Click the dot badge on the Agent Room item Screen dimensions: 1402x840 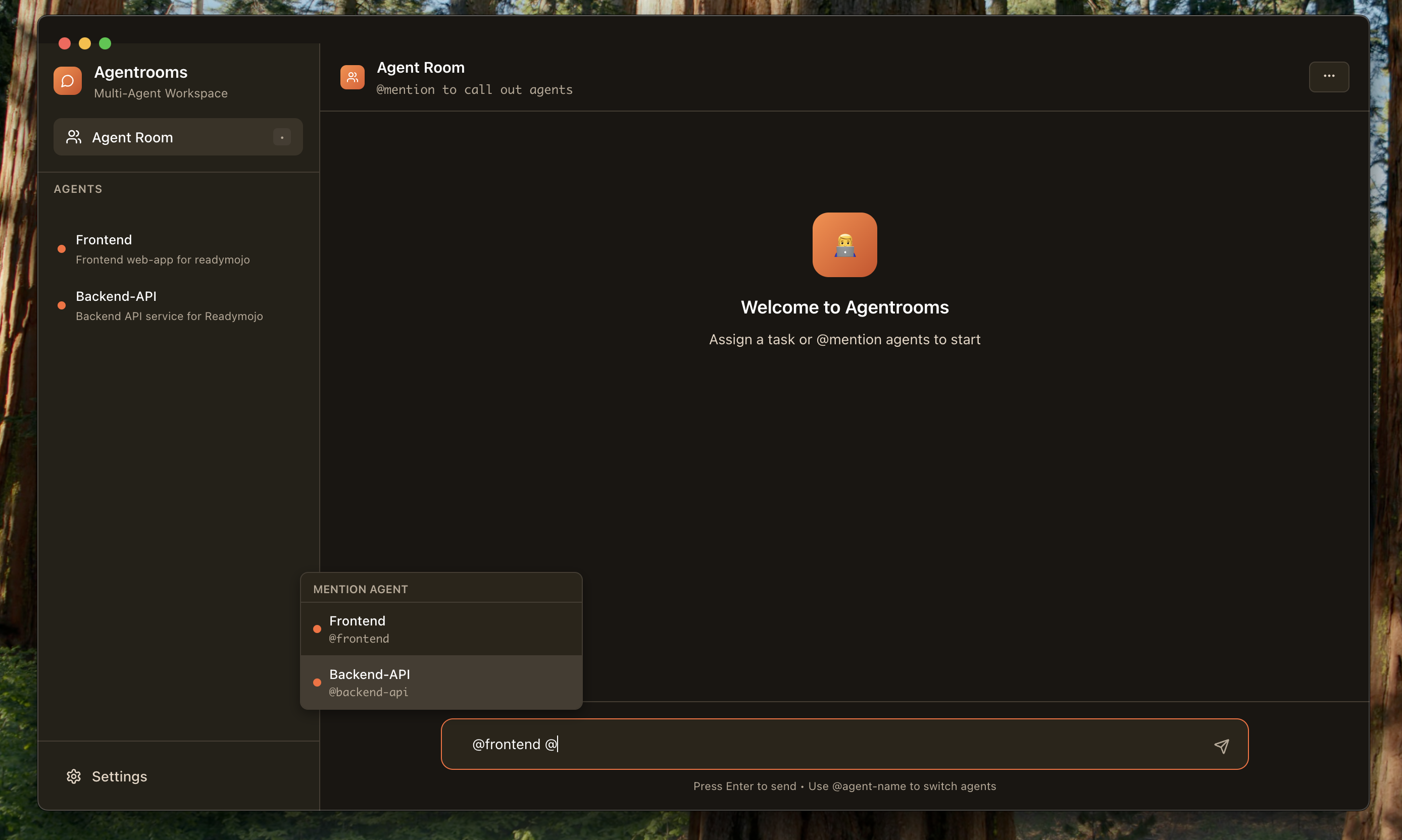tap(280, 136)
